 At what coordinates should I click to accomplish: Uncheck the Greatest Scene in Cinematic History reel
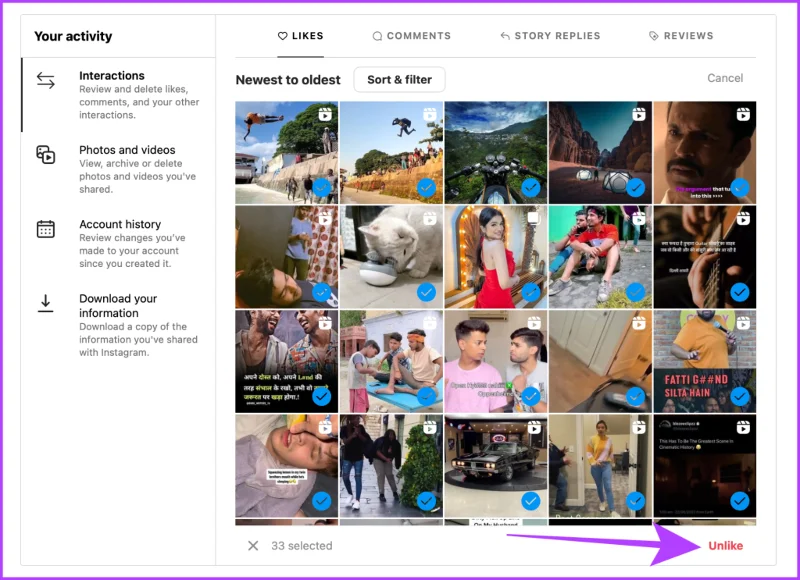click(740, 501)
